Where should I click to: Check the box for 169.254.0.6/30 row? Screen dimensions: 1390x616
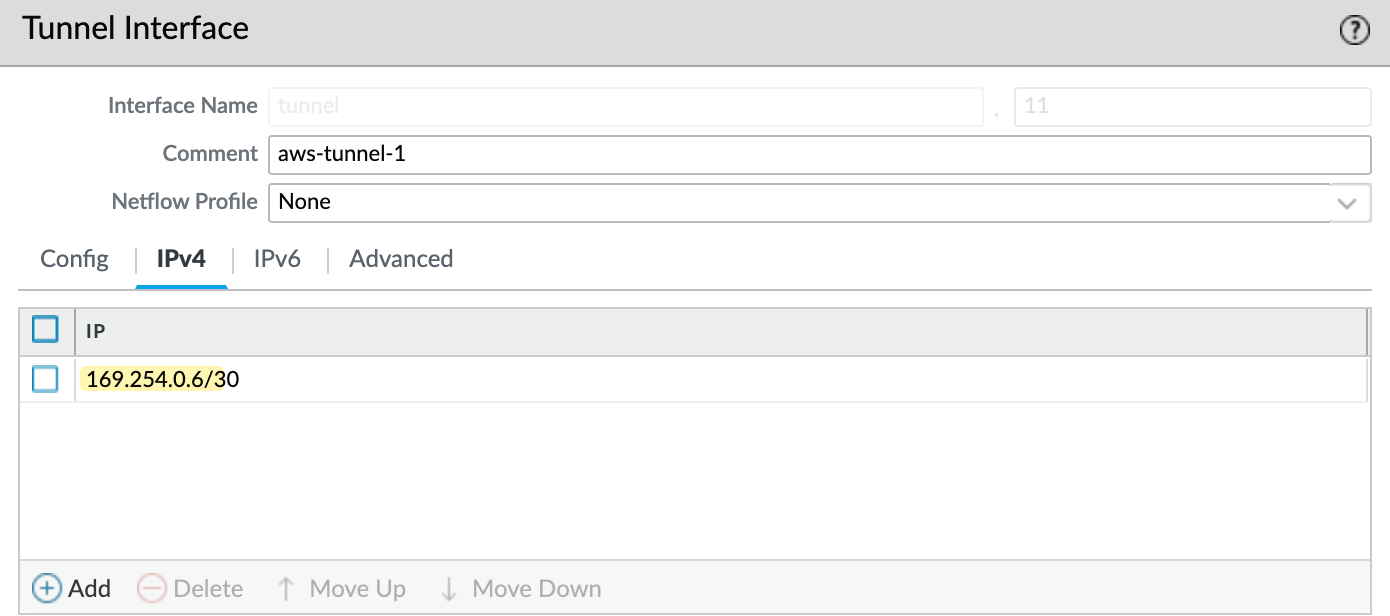point(46,379)
